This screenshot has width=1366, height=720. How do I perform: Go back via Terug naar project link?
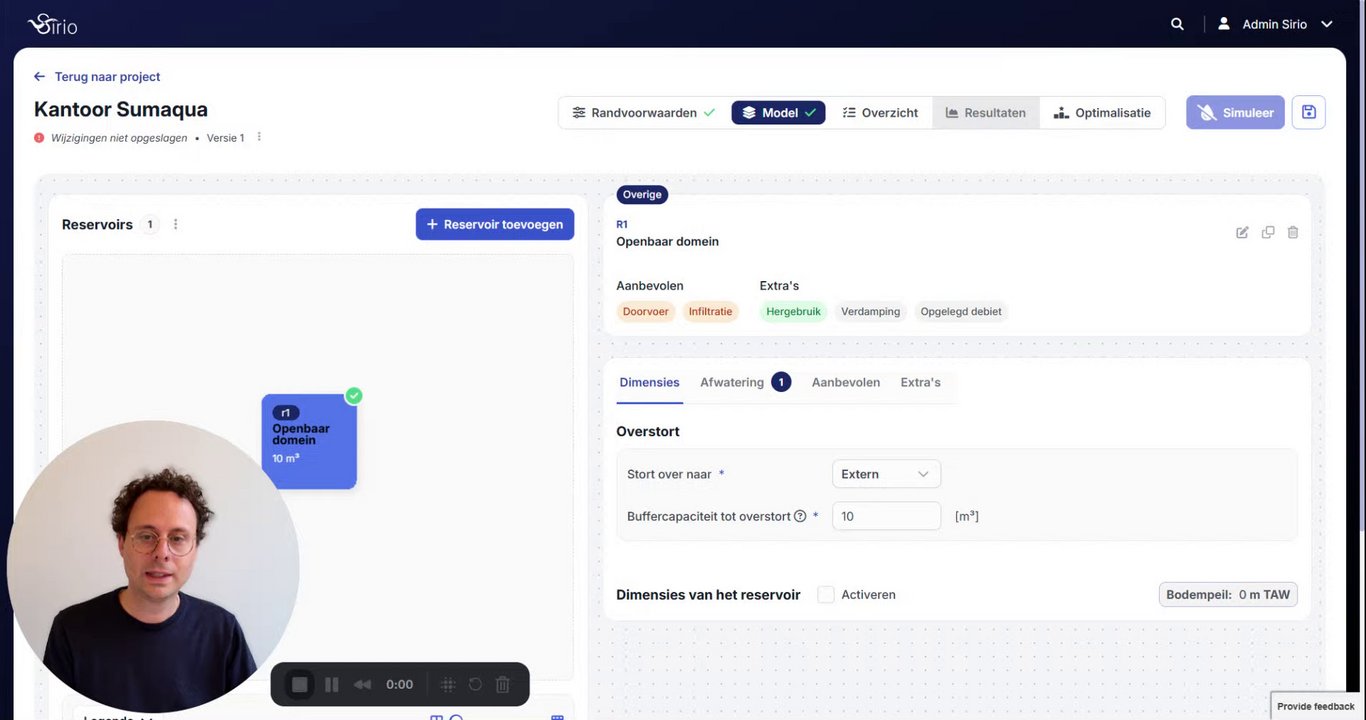click(97, 76)
